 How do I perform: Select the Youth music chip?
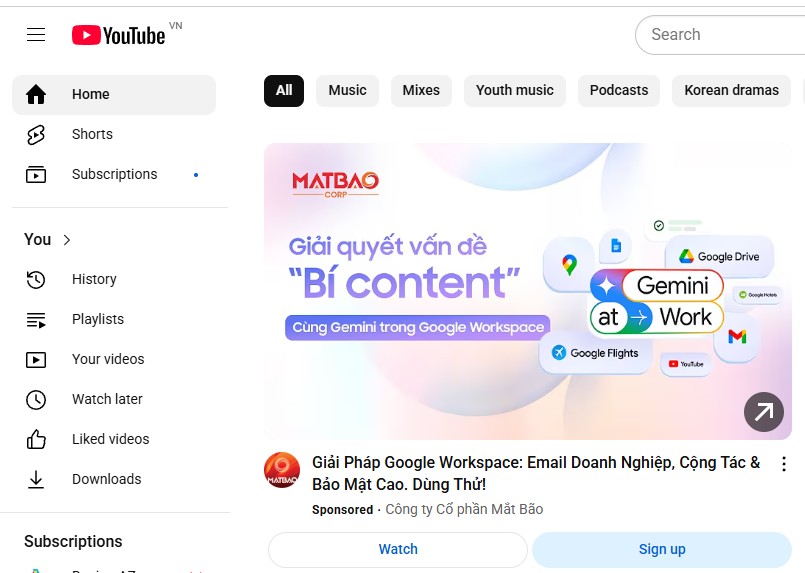point(514,91)
